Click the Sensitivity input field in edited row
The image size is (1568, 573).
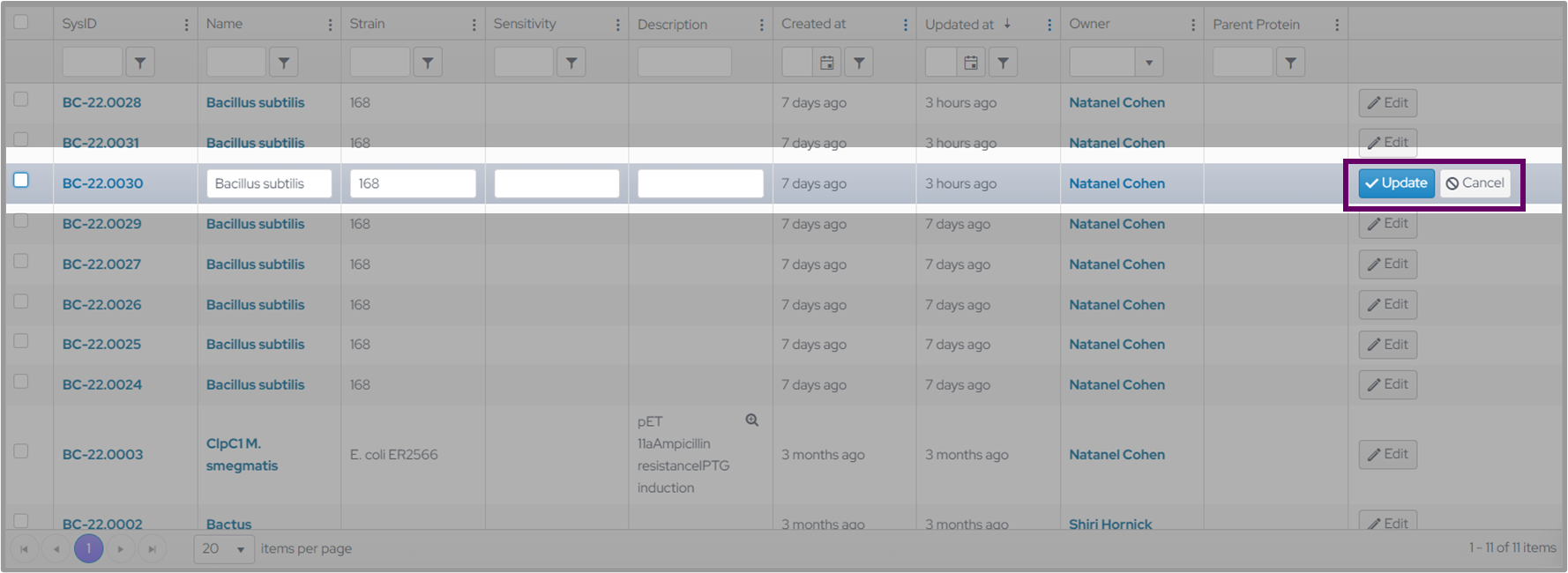click(x=556, y=183)
